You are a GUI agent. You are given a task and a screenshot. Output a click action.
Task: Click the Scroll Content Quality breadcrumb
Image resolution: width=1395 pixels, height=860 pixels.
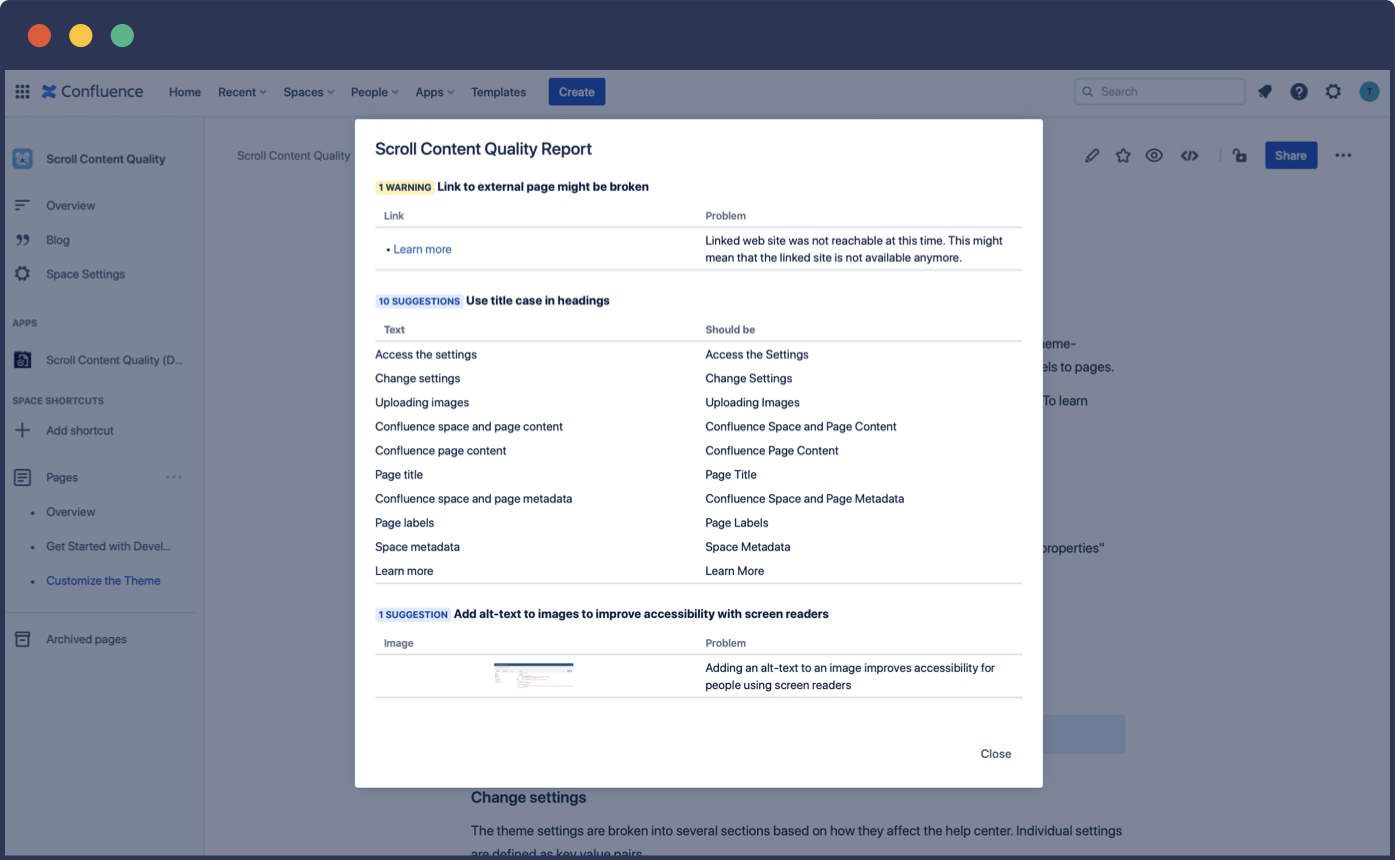click(294, 156)
